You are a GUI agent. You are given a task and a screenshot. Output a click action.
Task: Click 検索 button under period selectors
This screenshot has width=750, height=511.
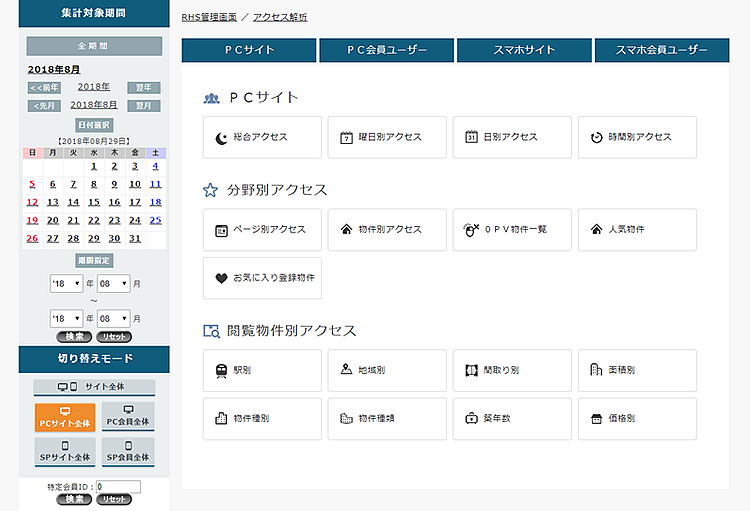74,337
